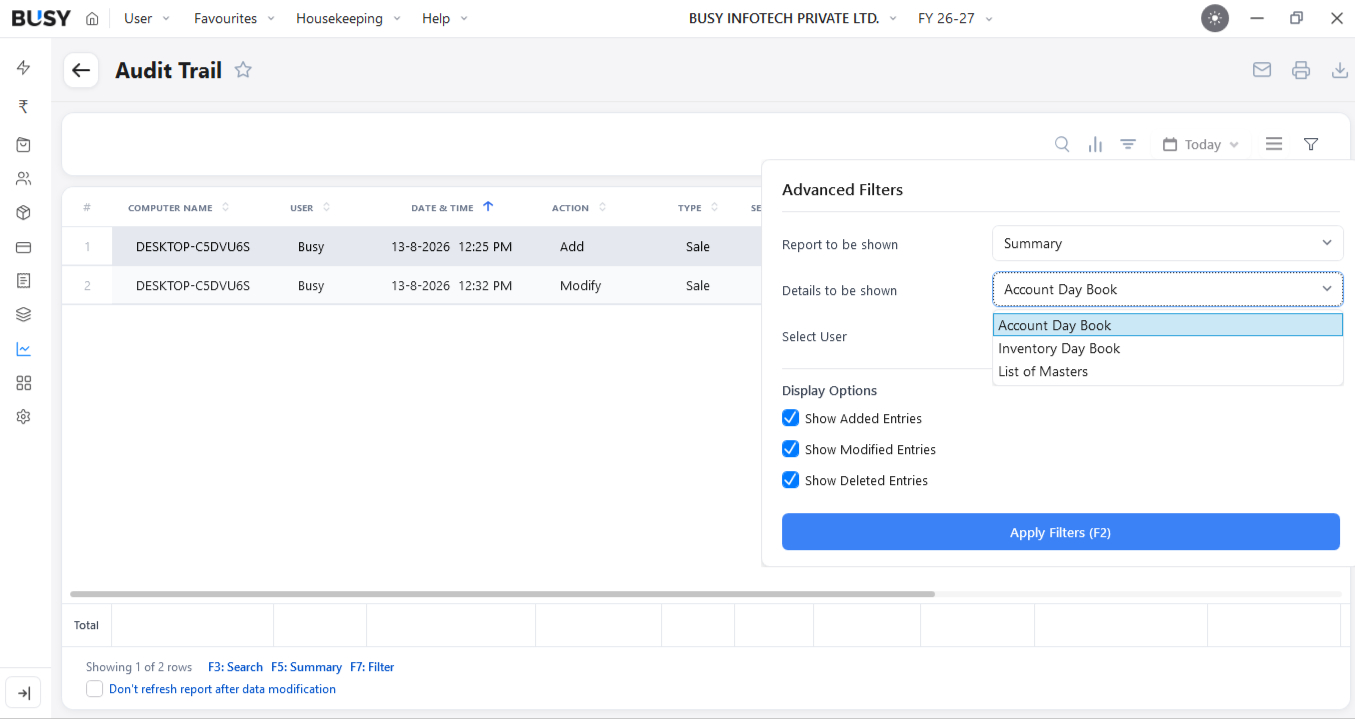Click the Apply Filters (F2) button
The width and height of the screenshot is (1355, 719).
[x=1060, y=532]
